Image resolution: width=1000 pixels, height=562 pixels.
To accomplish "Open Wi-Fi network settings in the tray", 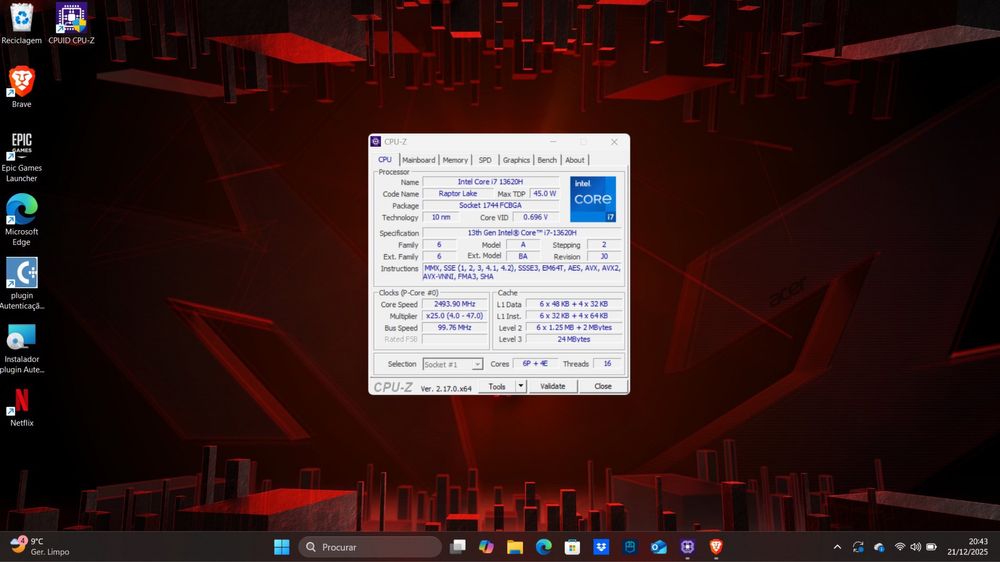I will click(x=900, y=547).
